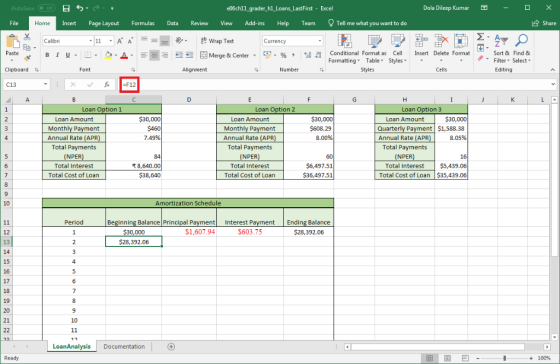Image resolution: width=560 pixels, height=364 pixels.
Task: Click the zoom slider handle
Action: point(505,358)
